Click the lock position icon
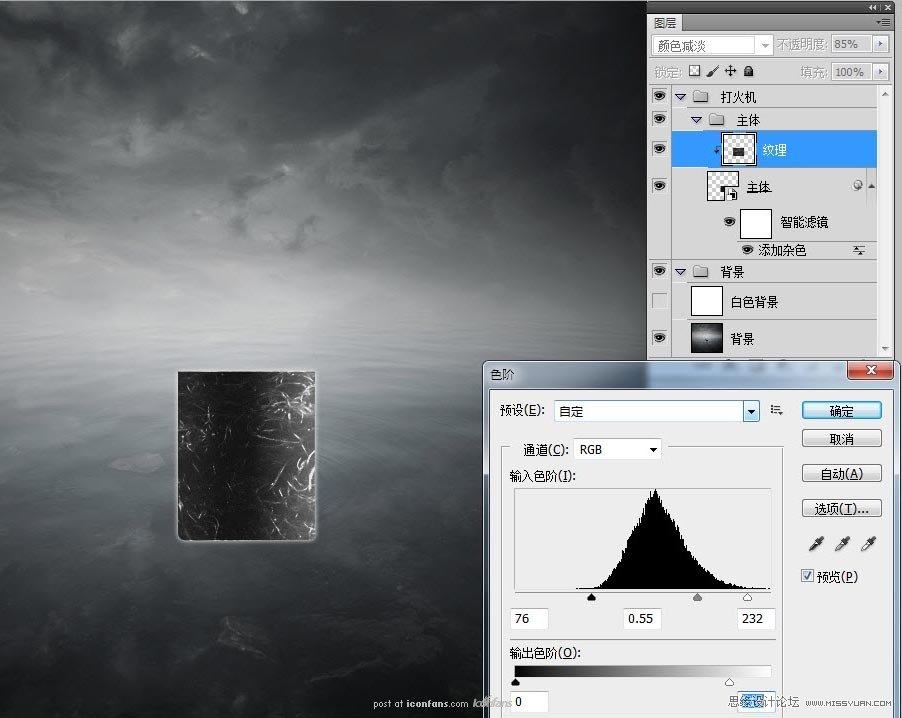Image resolution: width=902 pixels, height=718 pixels. point(731,72)
